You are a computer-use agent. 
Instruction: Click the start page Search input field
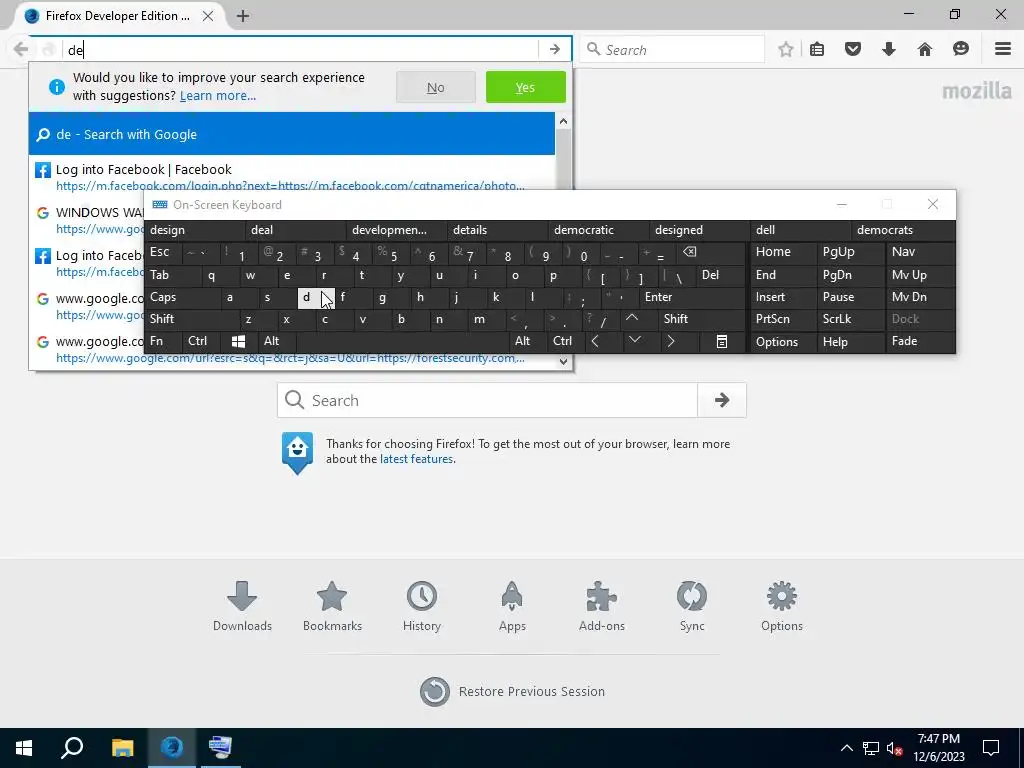pos(487,400)
